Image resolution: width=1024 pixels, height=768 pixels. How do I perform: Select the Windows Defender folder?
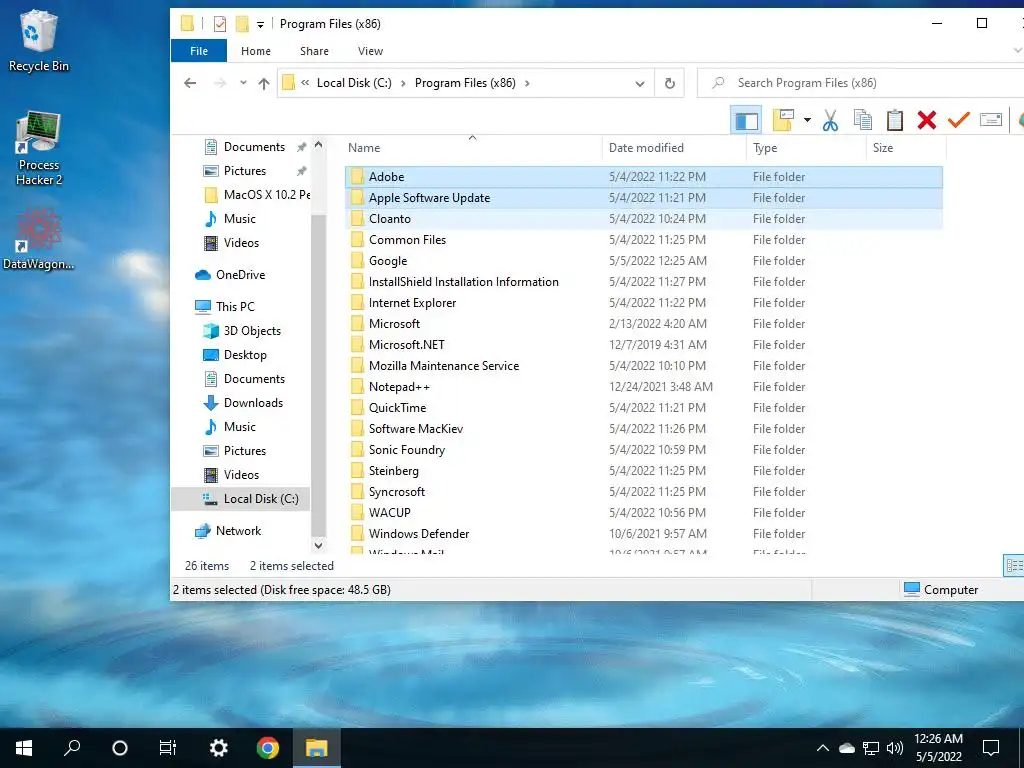pyautogui.click(x=643, y=534)
